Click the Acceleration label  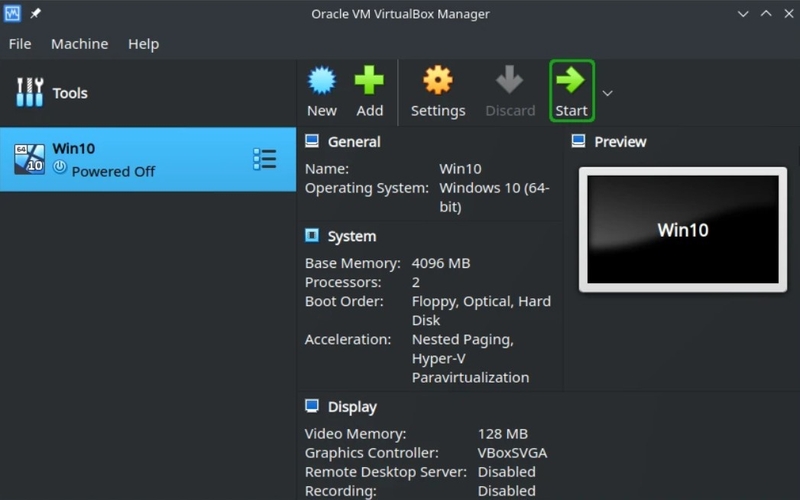click(348, 339)
